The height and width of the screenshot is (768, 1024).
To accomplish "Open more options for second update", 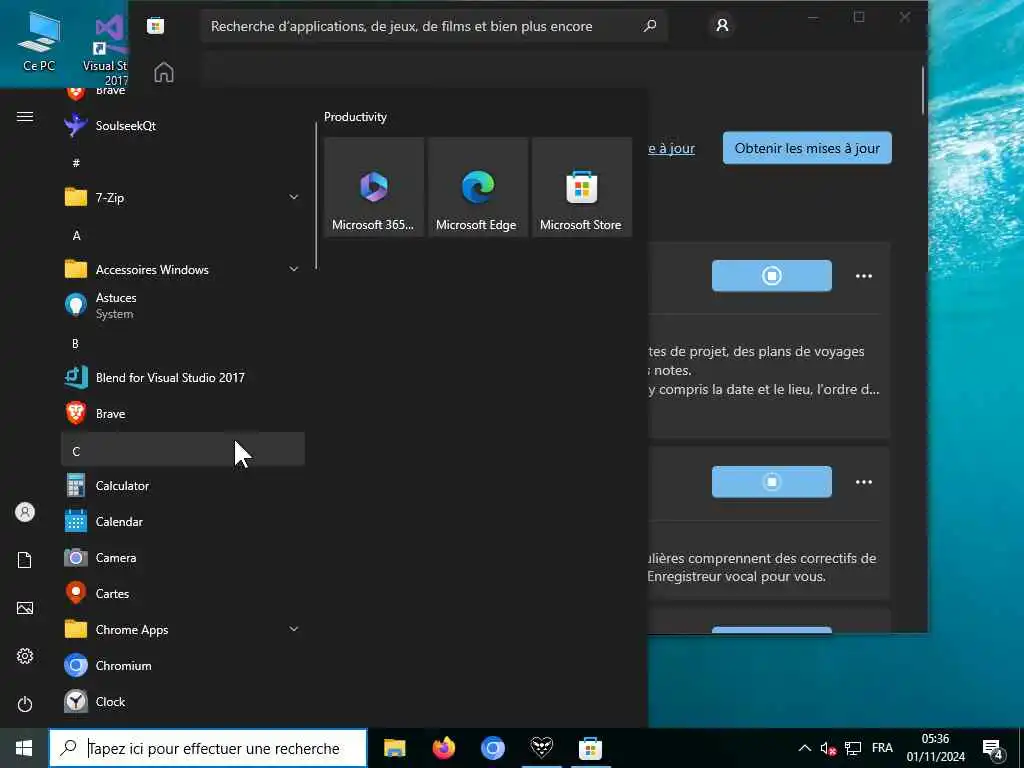I will click(863, 482).
